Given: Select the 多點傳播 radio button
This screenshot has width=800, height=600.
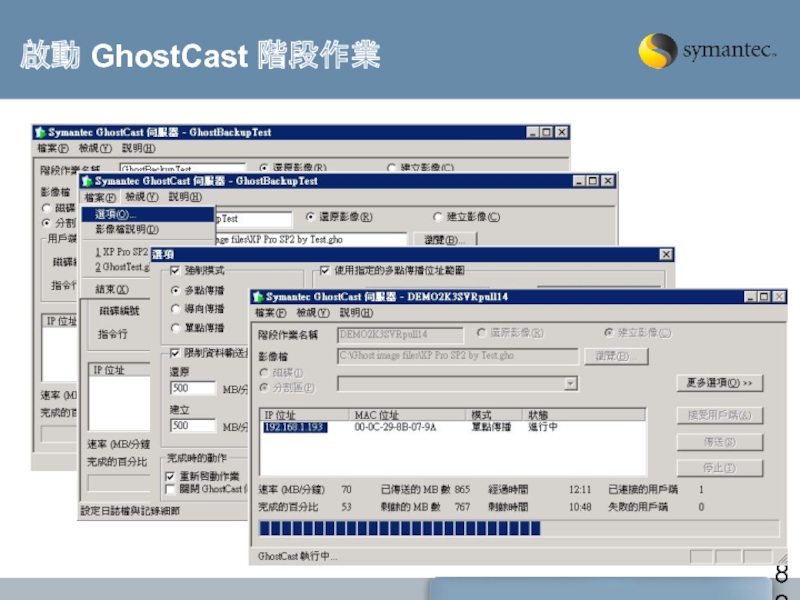Looking at the screenshot, I should point(176,290).
